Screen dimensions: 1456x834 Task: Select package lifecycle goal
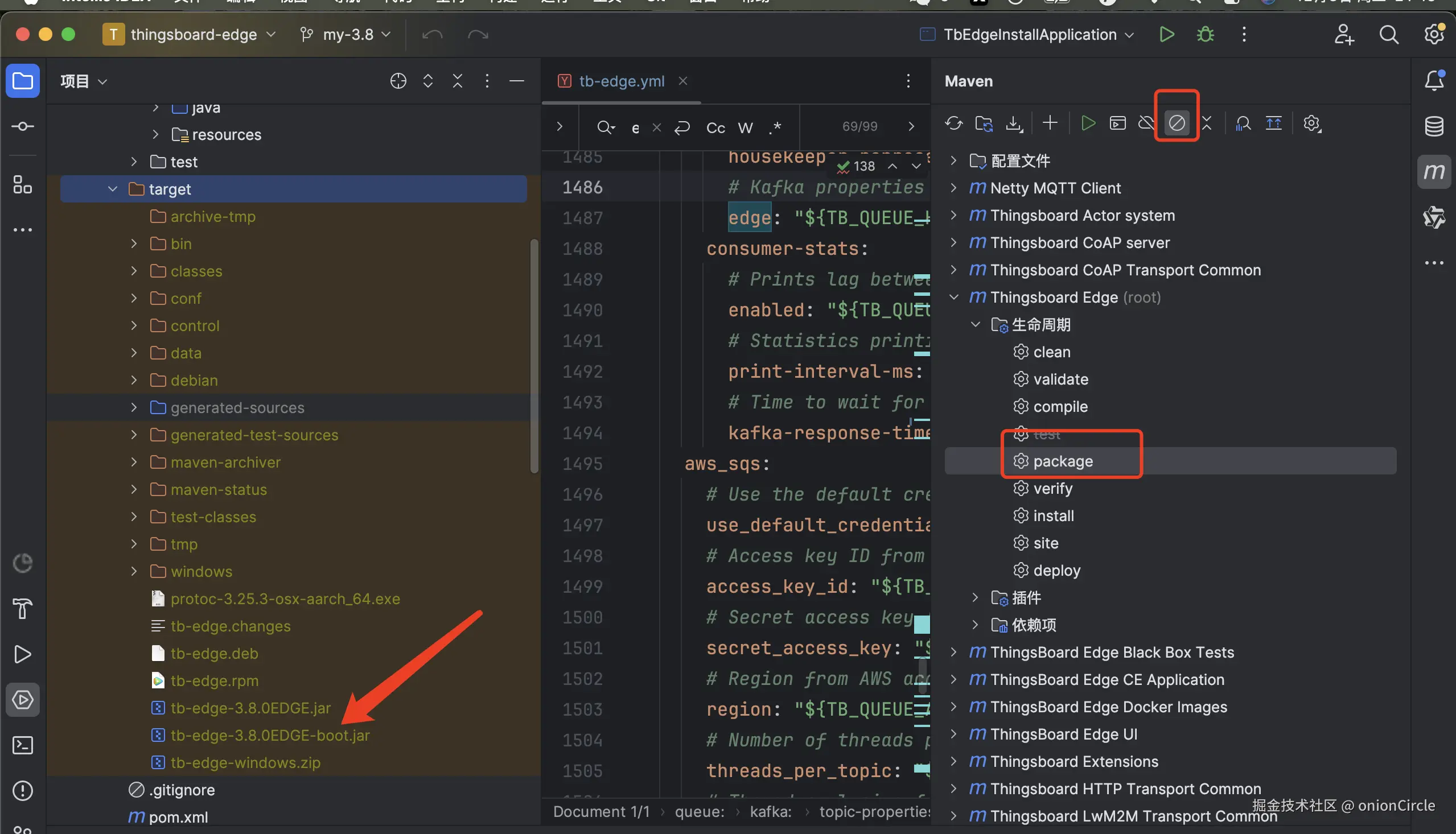click(1062, 461)
